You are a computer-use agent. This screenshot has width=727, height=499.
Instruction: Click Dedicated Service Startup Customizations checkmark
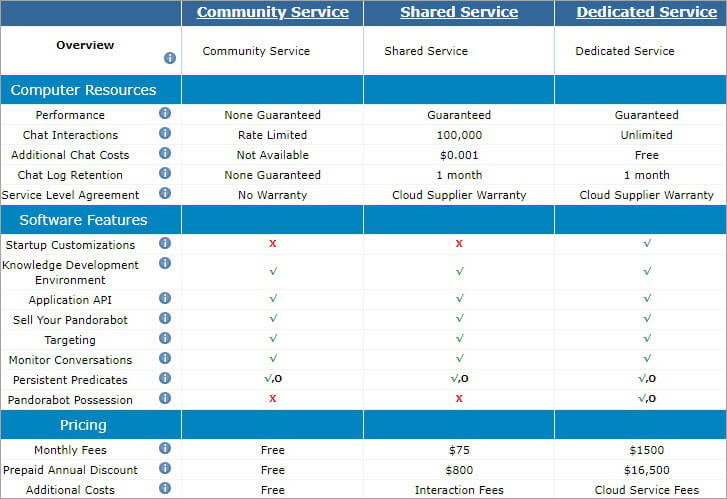(647, 243)
